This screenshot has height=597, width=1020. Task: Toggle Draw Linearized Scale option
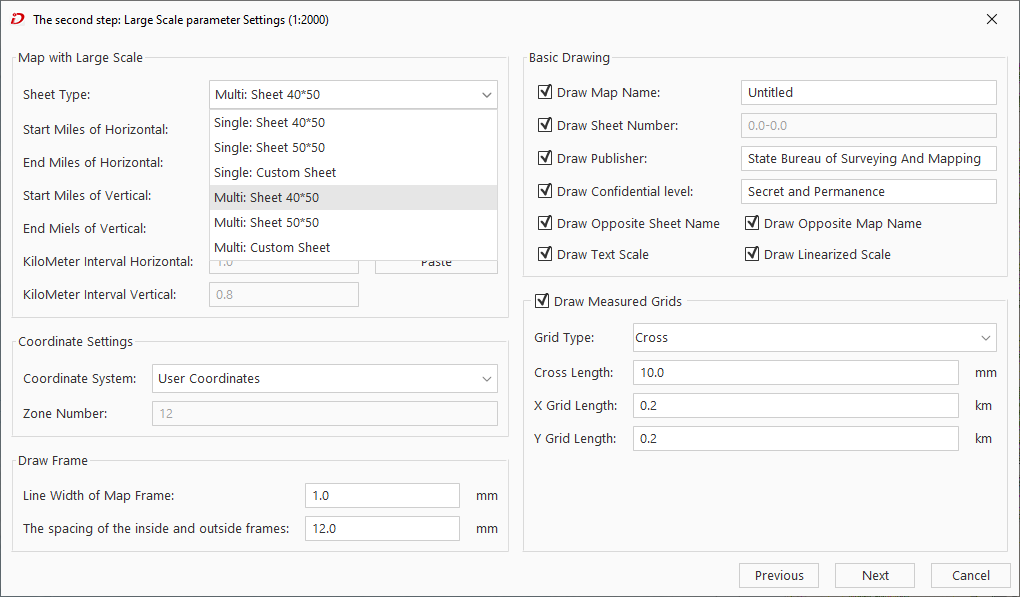[x=752, y=254]
